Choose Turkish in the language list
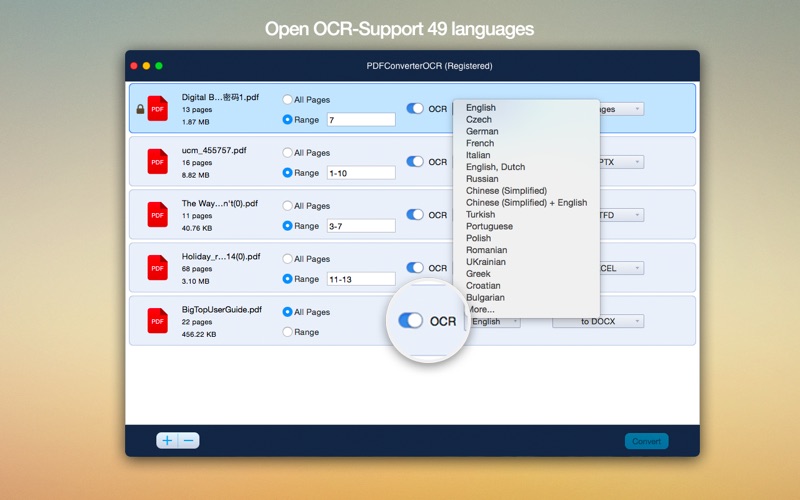Screen dimensions: 800x500 coord(526,214)
